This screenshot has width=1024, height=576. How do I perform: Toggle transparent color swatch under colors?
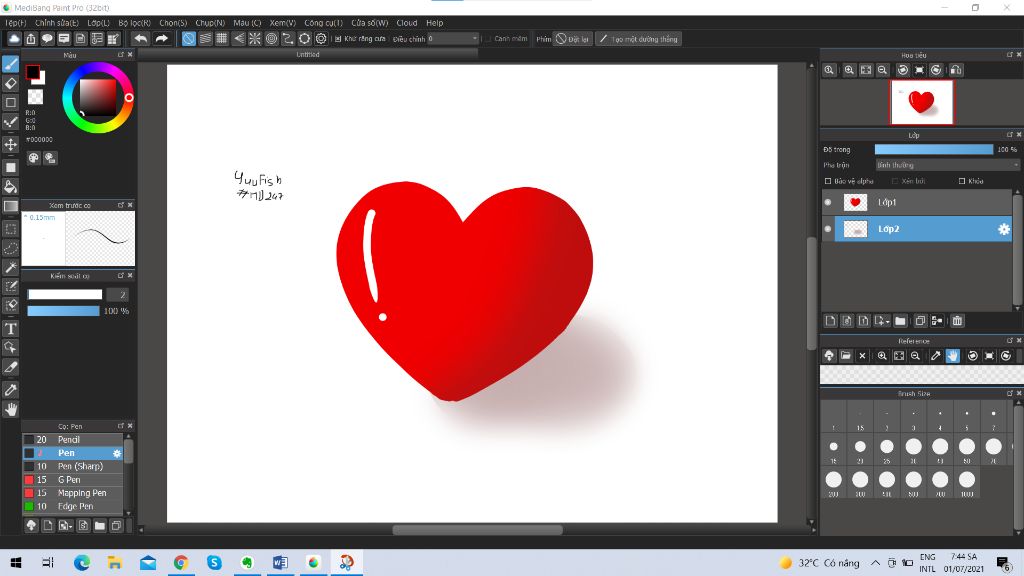(x=35, y=97)
